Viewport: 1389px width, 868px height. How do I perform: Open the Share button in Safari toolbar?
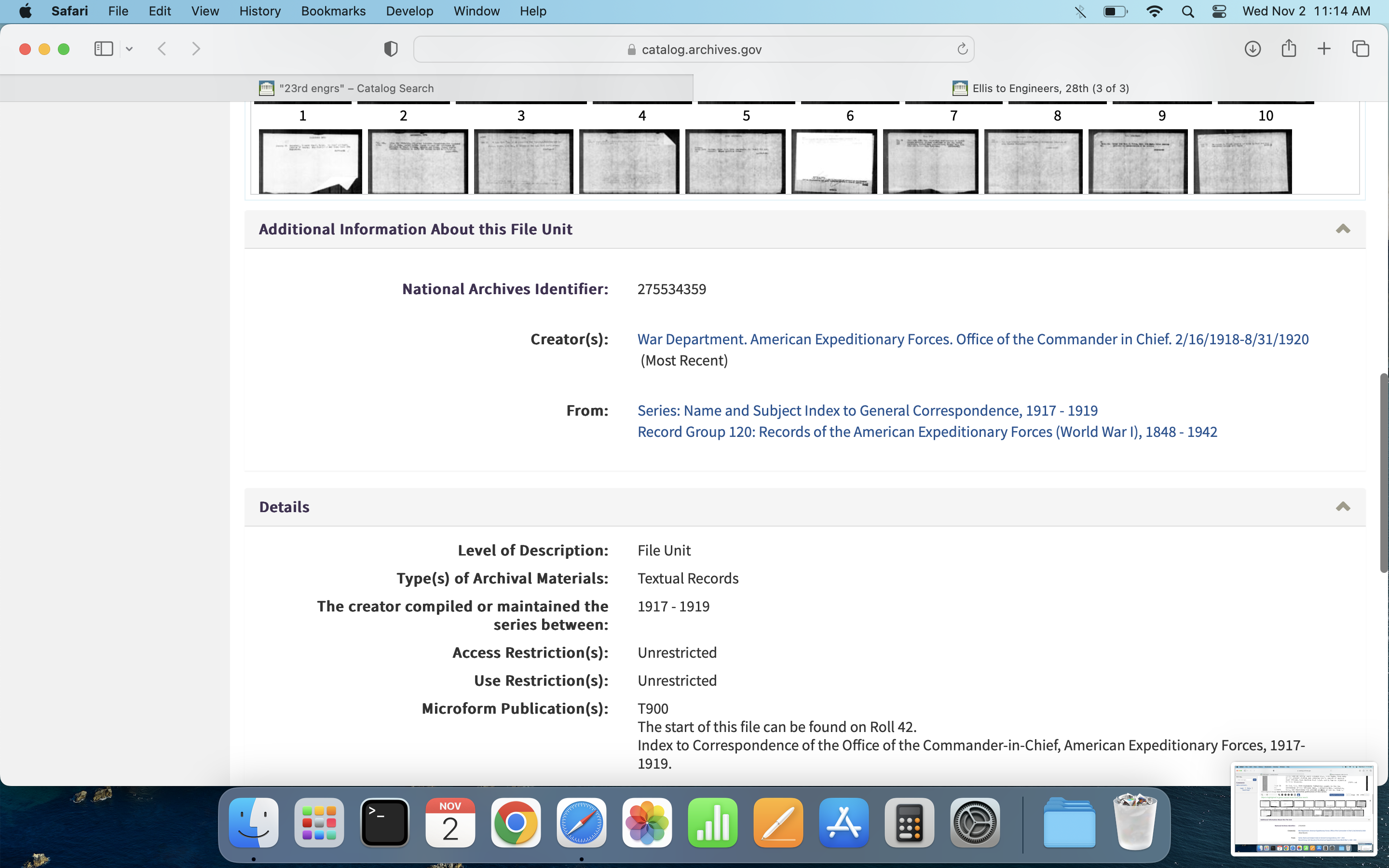click(x=1289, y=48)
